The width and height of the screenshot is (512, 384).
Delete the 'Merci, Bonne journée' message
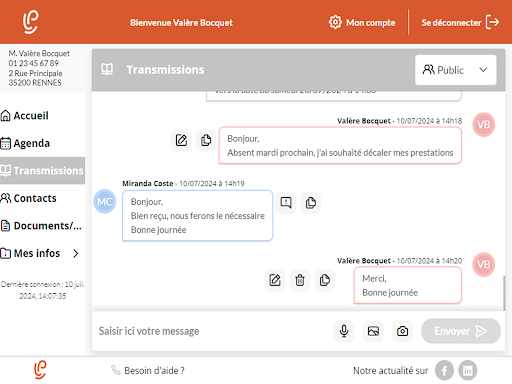coord(300,280)
